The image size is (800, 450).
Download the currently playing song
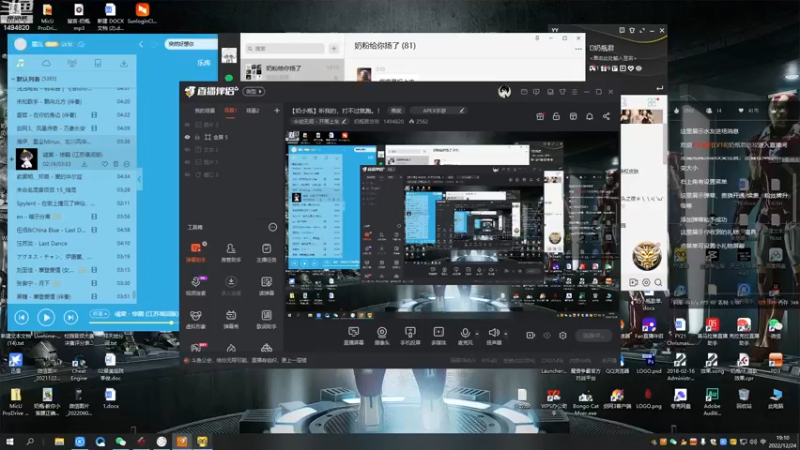(84, 164)
